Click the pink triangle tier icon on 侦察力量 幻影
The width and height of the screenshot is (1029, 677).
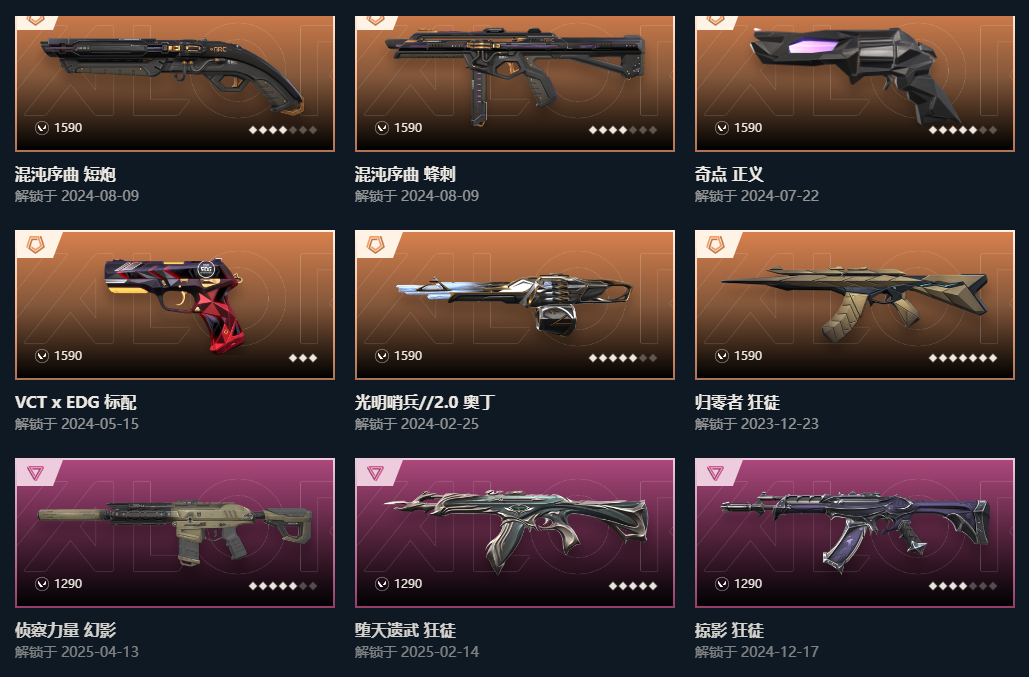pyautogui.click(x=35, y=472)
